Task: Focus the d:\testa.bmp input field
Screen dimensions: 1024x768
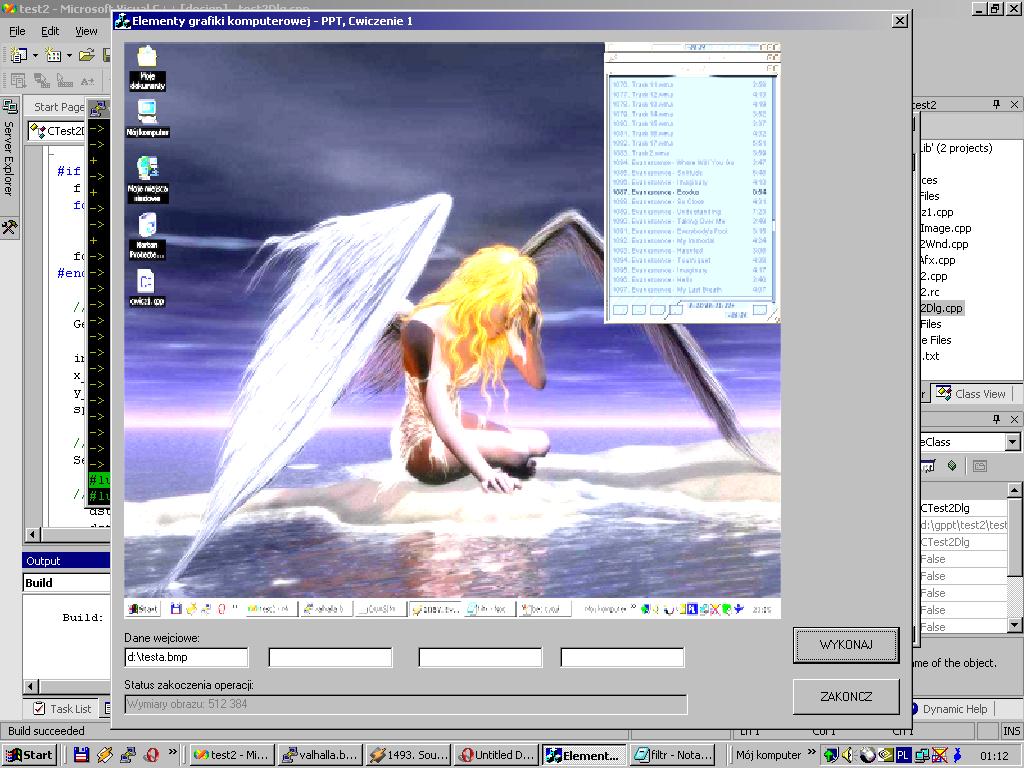Action: pyautogui.click(x=186, y=657)
